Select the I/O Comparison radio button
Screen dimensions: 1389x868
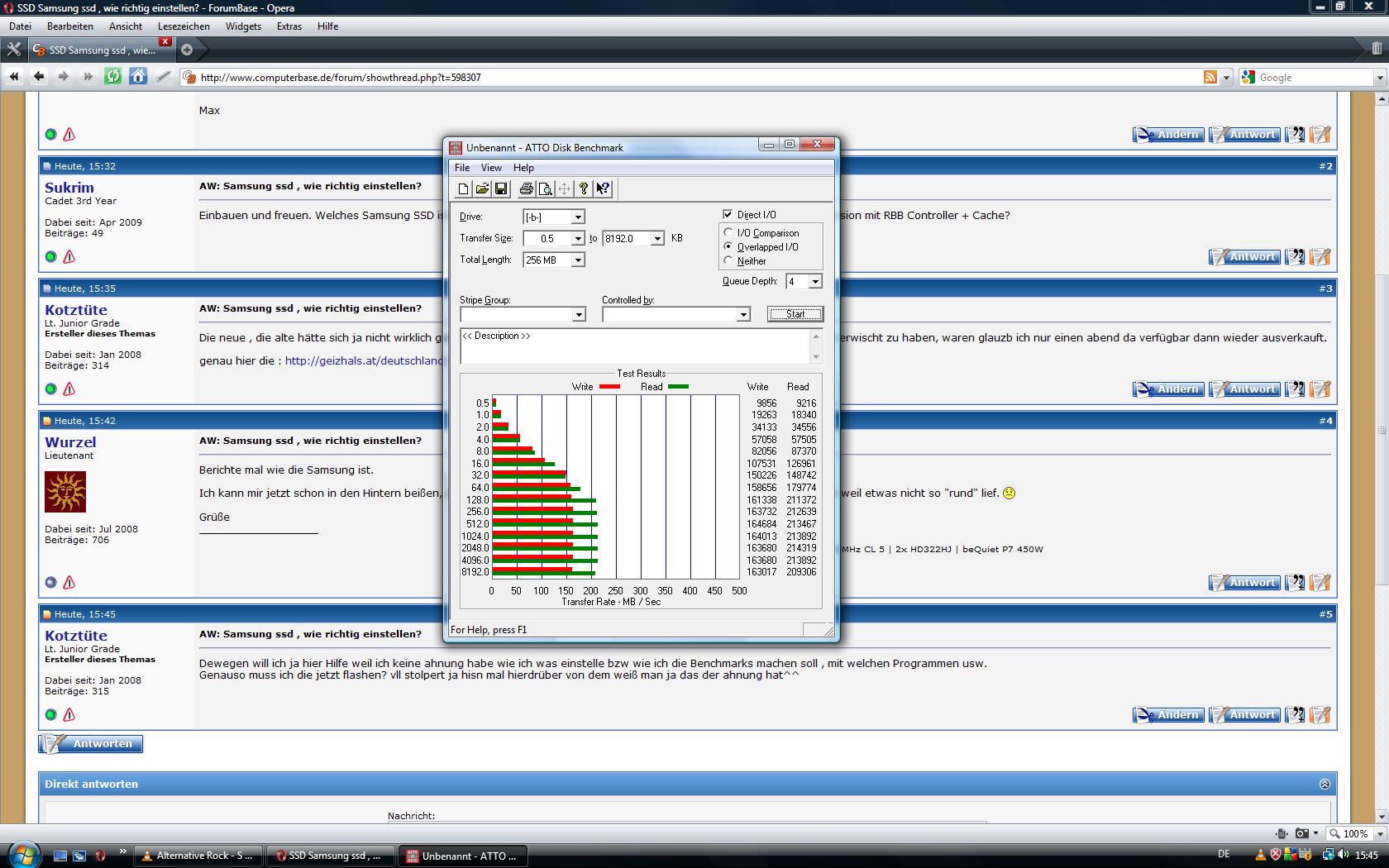click(728, 232)
